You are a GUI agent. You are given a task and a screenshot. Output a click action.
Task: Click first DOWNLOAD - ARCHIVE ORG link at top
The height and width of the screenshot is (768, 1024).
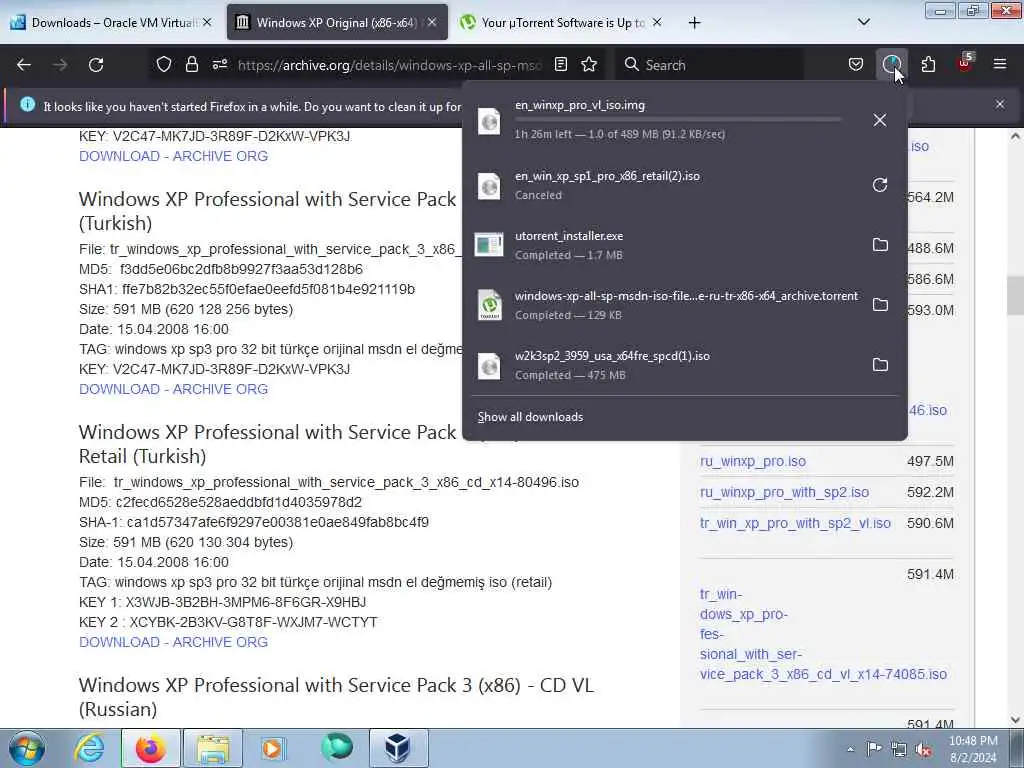(173, 156)
